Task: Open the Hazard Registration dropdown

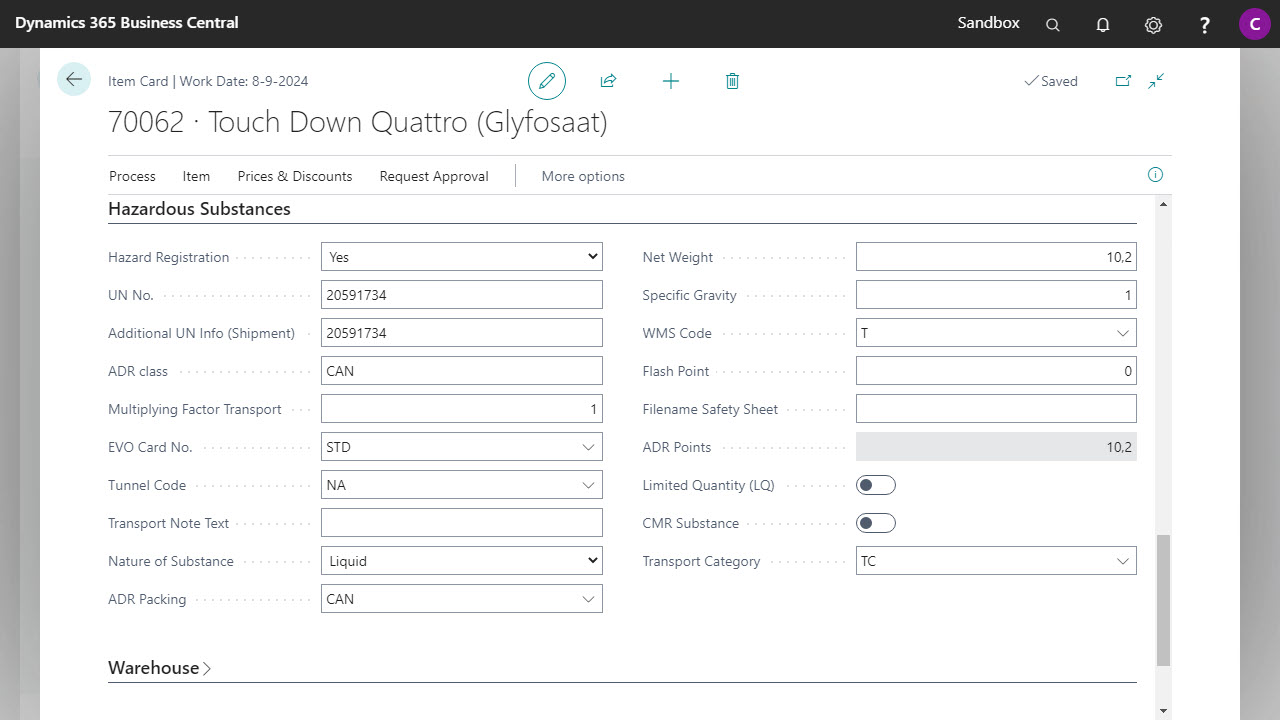Action: coord(461,257)
